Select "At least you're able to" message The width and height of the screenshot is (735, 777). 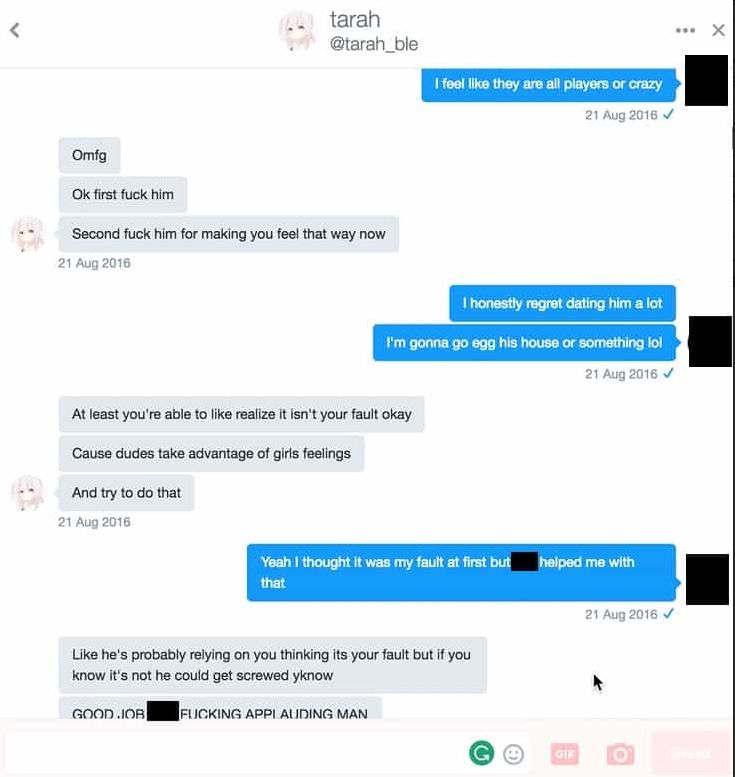pyautogui.click(x=241, y=414)
